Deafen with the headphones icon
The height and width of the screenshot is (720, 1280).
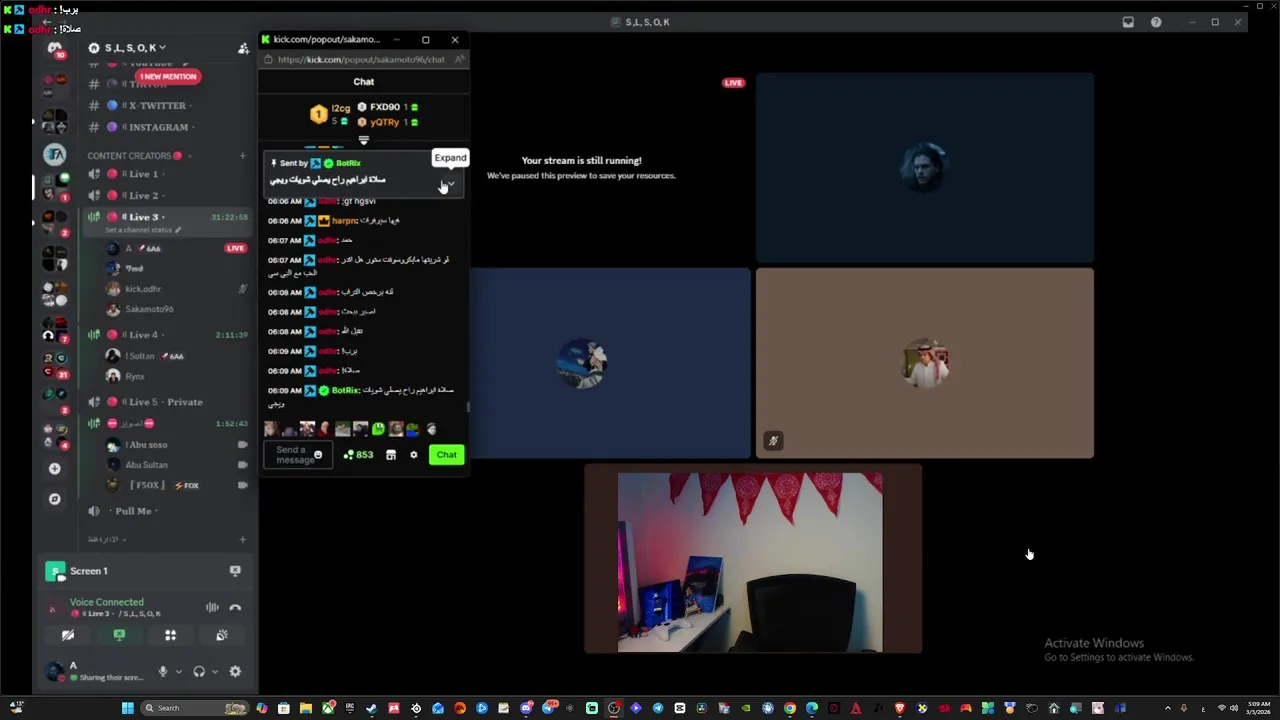click(x=199, y=672)
